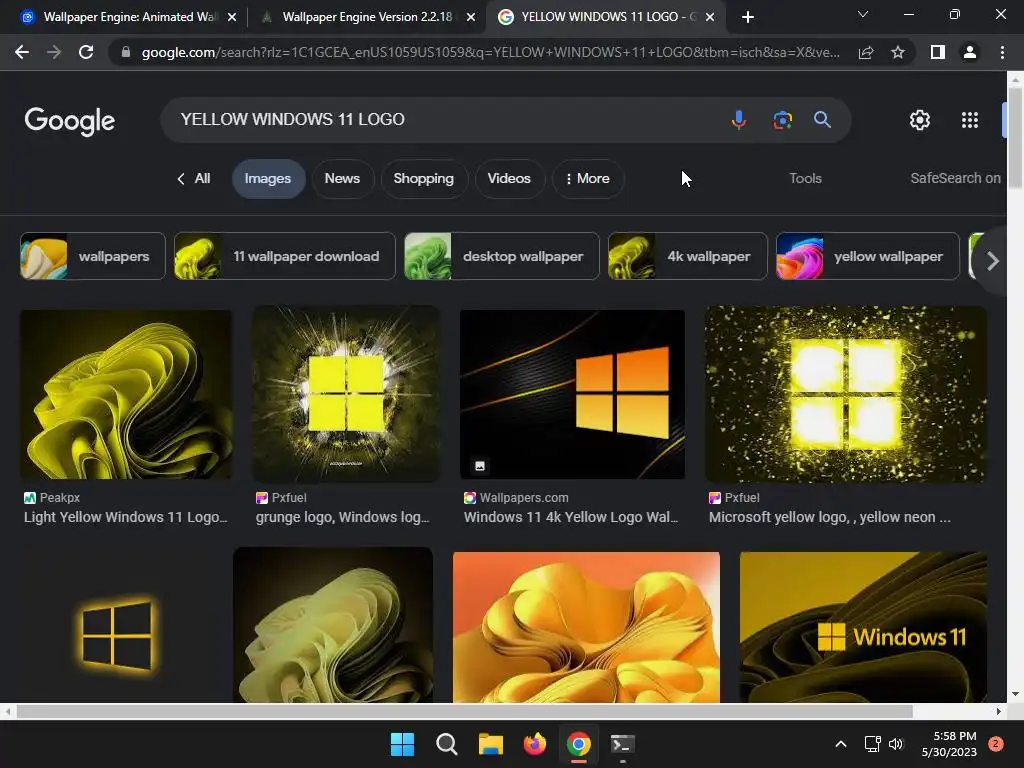Show more suggestion chips with right arrow
The height and width of the screenshot is (768, 1024).
[993, 261]
